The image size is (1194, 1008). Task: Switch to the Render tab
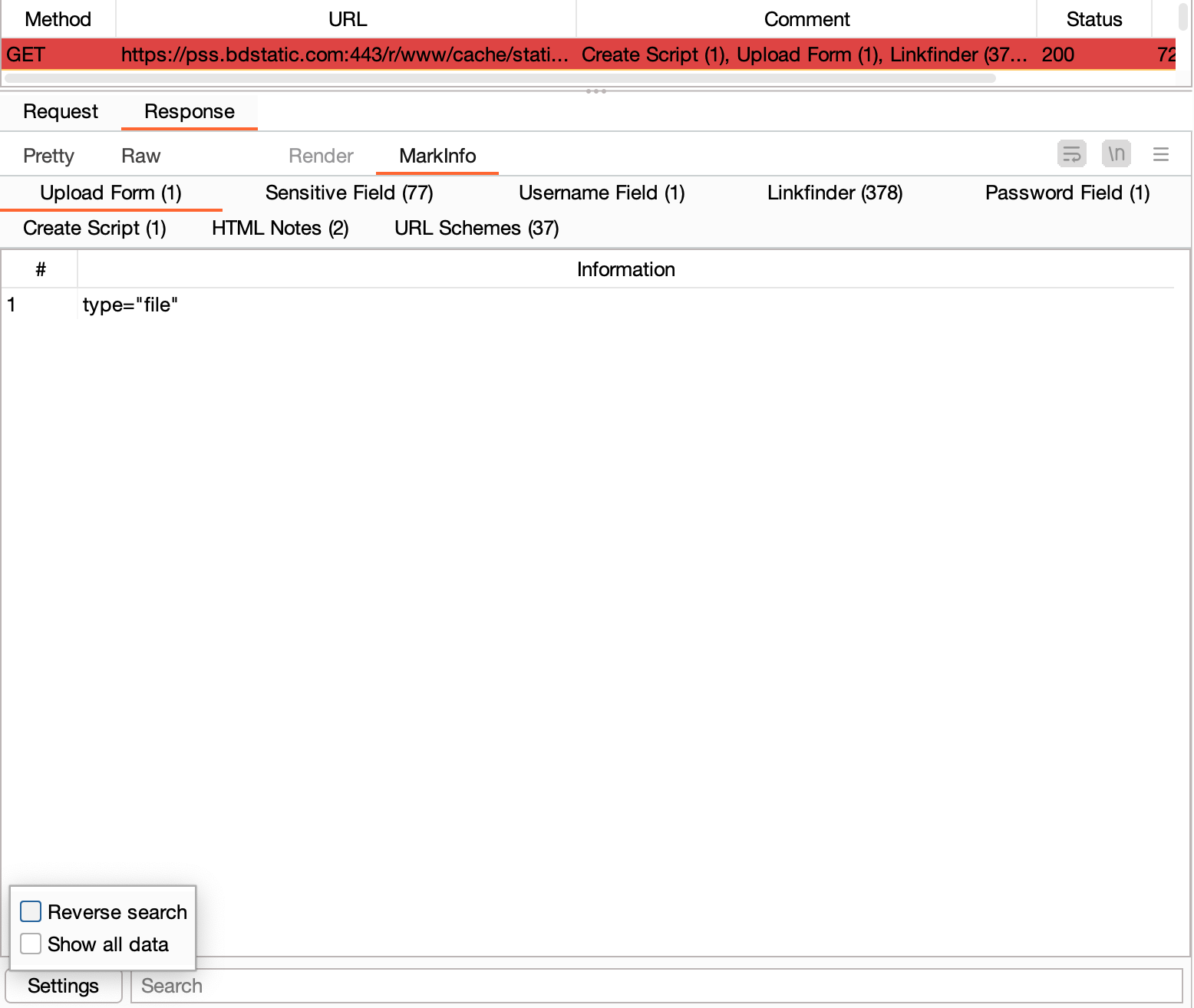(x=321, y=156)
